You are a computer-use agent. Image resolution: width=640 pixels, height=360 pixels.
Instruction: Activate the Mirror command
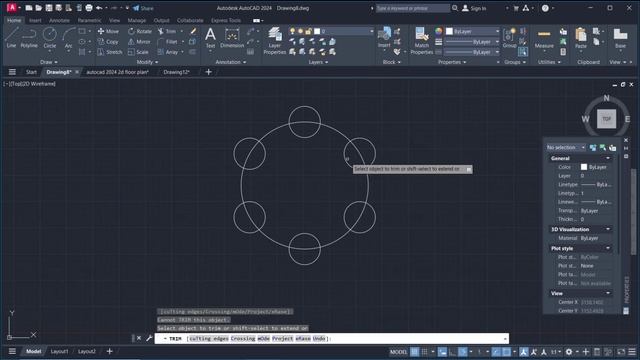coord(139,42)
